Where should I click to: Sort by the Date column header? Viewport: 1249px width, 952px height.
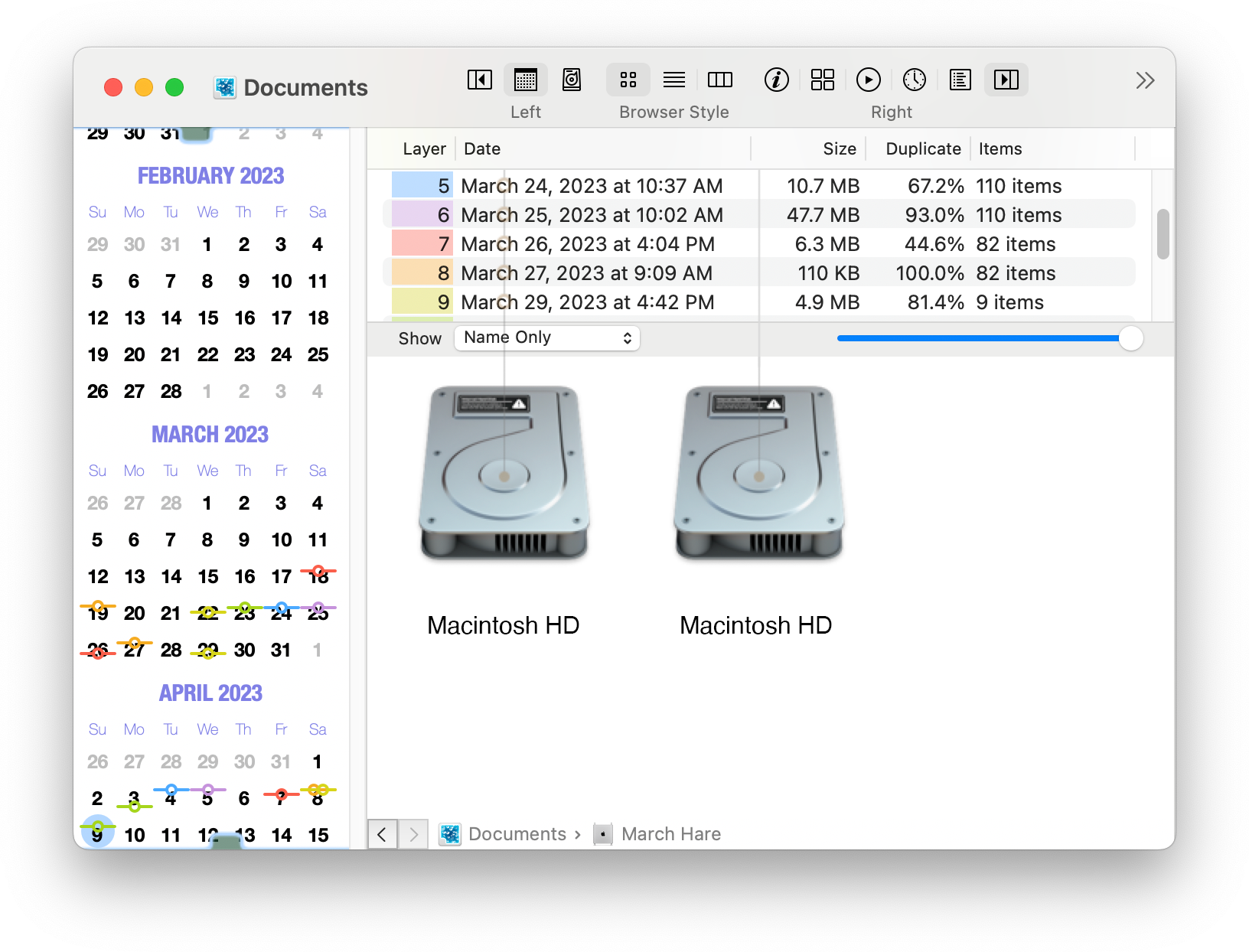click(482, 149)
